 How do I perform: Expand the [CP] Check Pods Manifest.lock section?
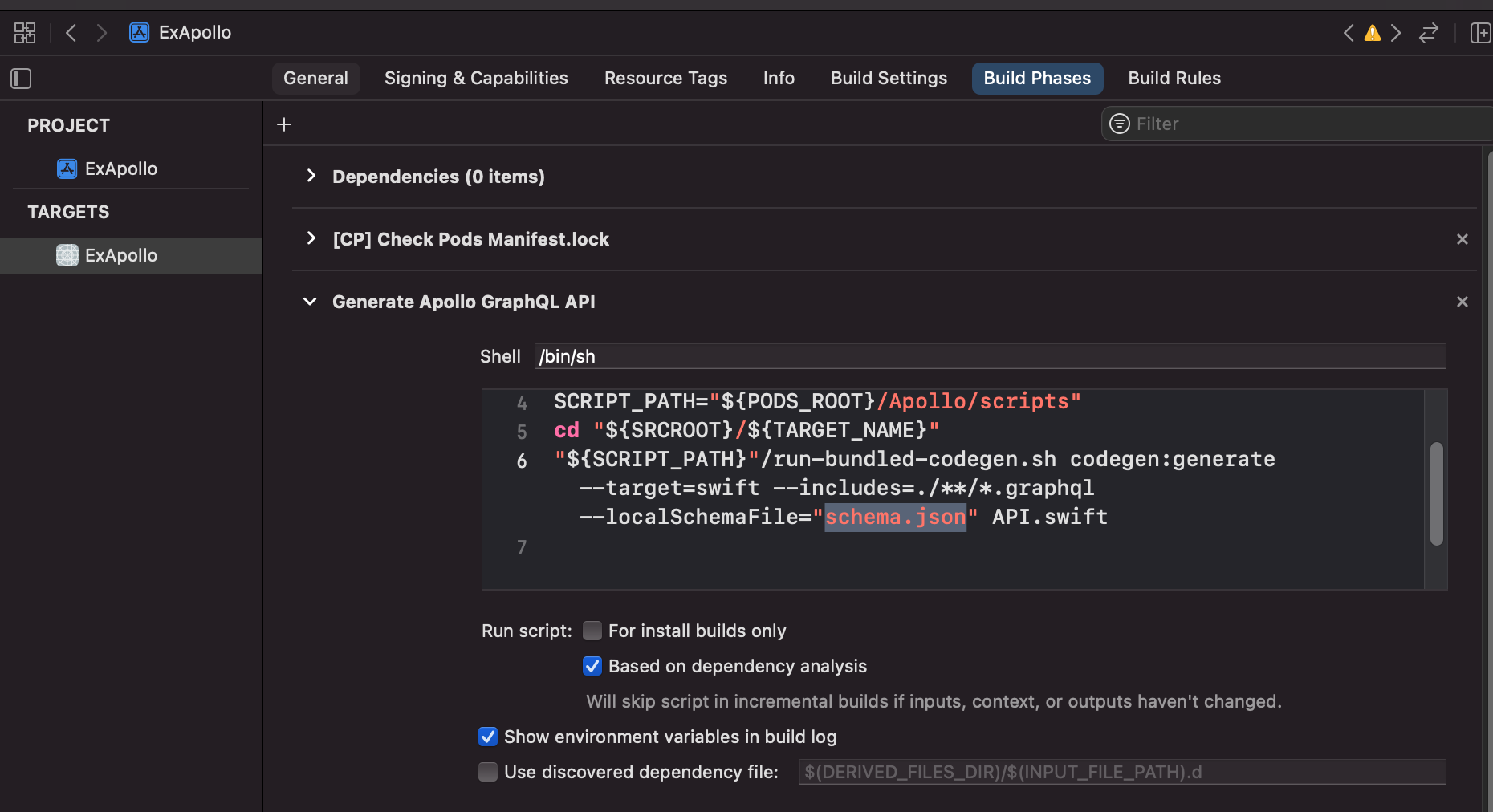pos(311,238)
